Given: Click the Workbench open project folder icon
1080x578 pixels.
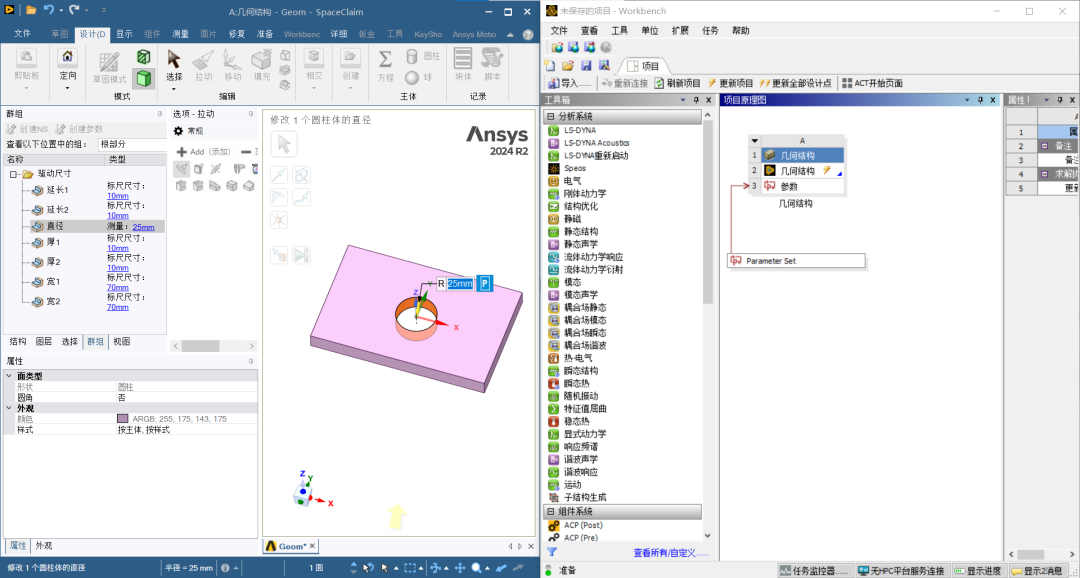Looking at the screenshot, I should (x=568, y=66).
